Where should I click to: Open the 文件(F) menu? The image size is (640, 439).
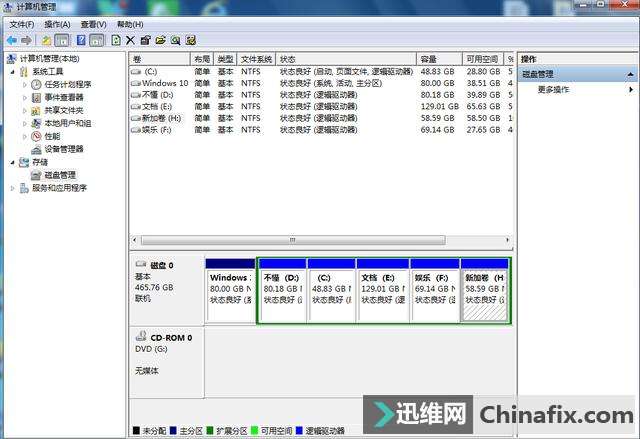pyautogui.click(x=22, y=24)
